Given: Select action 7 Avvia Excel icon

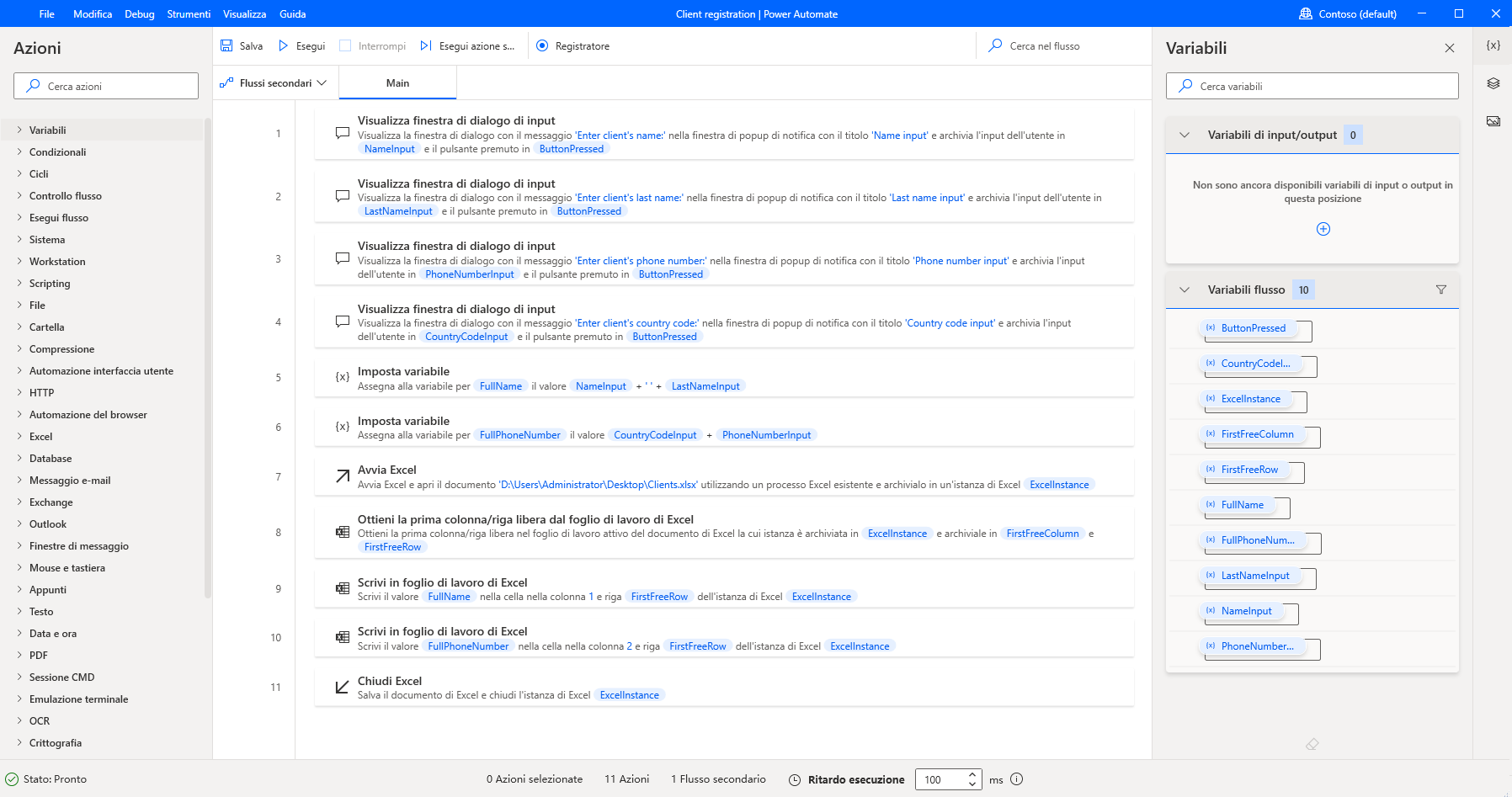Looking at the screenshot, I should 343,476.
